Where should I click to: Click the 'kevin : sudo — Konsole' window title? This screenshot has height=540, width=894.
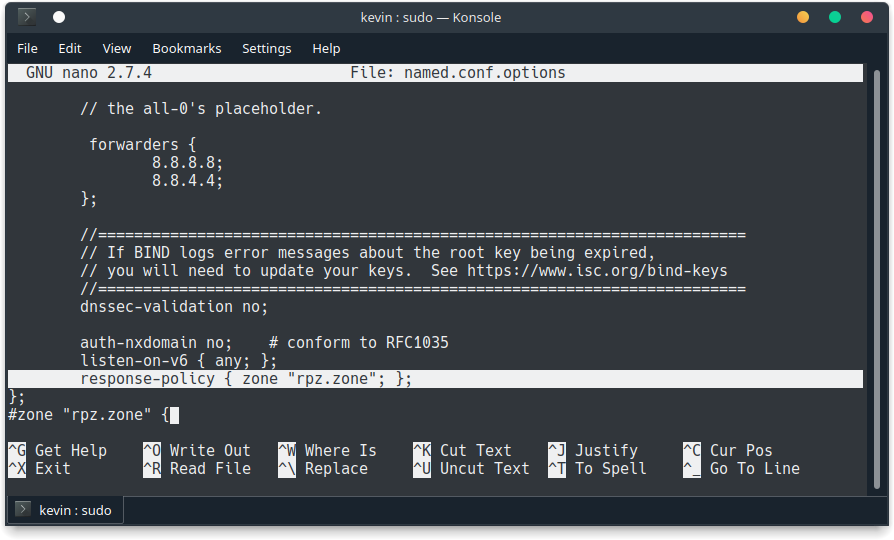[x=430, y=17]
